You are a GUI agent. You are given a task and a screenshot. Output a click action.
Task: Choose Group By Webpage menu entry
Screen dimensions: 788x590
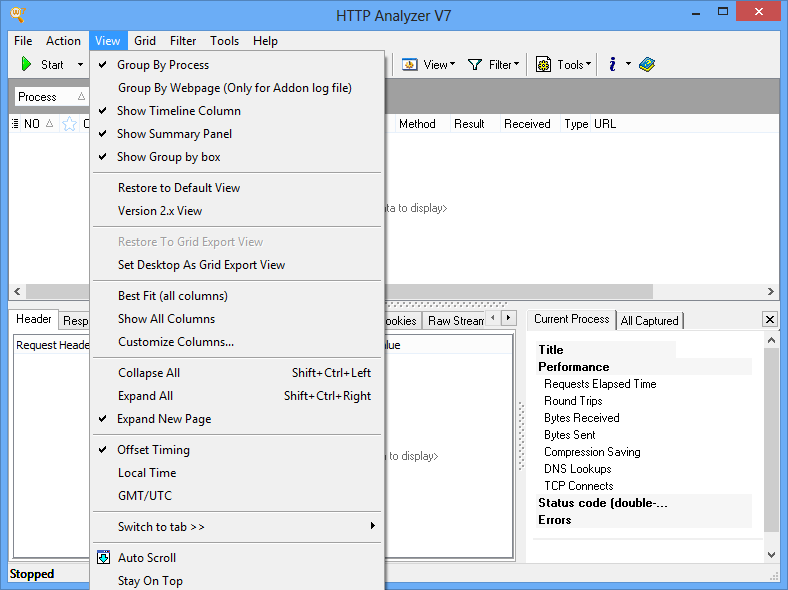pos(237,88)
